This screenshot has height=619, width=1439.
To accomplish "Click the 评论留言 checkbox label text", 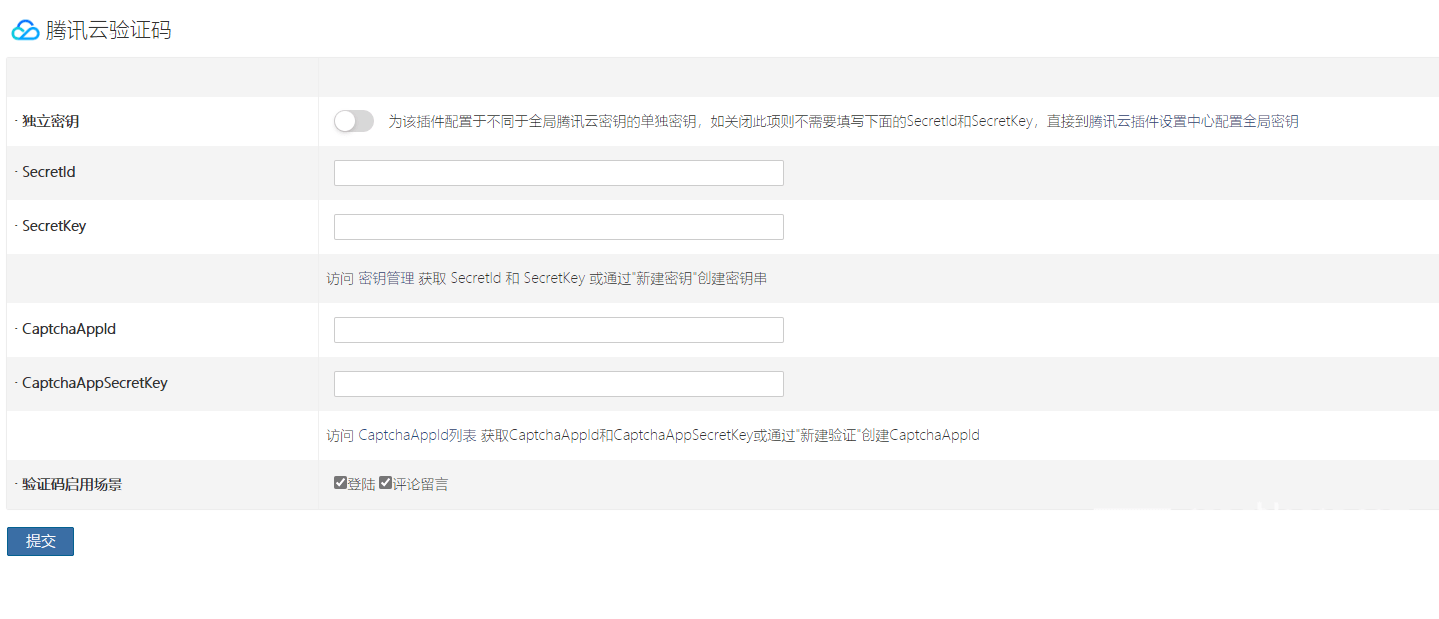I will tap(420, 485).
